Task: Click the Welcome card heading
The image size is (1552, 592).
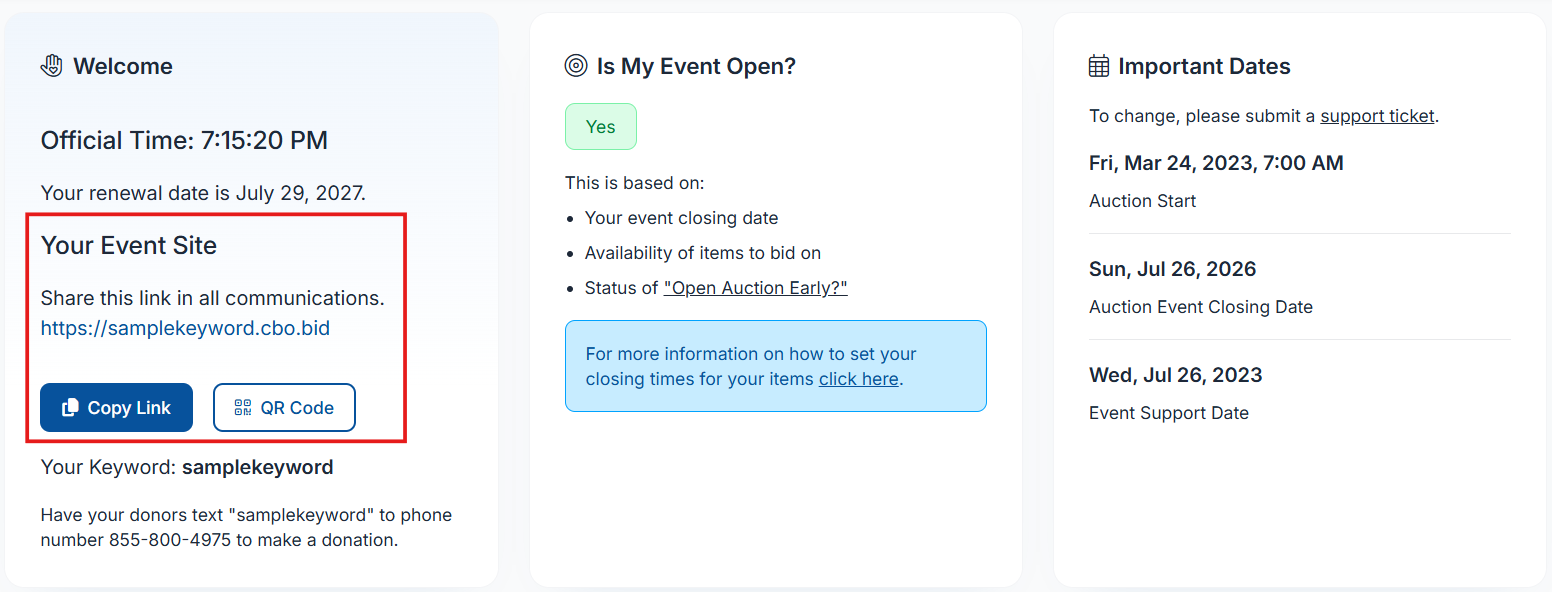Action: click(x=123, y=66)
